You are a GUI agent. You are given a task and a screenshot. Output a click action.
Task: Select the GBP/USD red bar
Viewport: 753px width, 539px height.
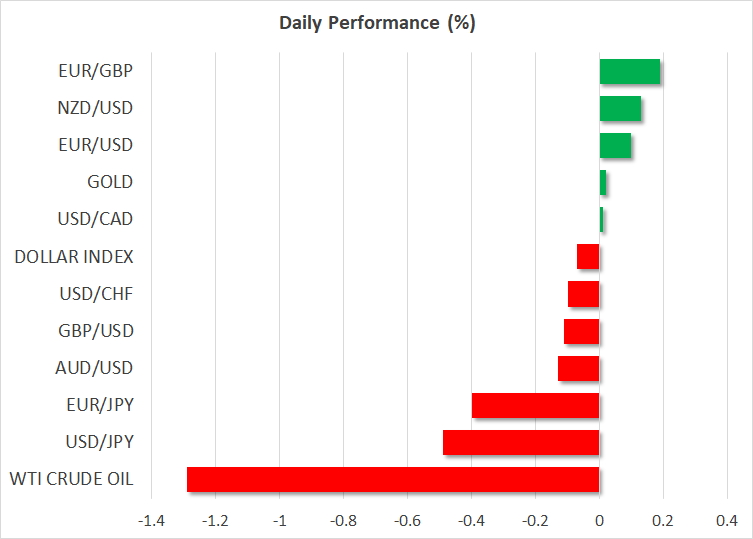pyautogui.click(x=581, y=331)
